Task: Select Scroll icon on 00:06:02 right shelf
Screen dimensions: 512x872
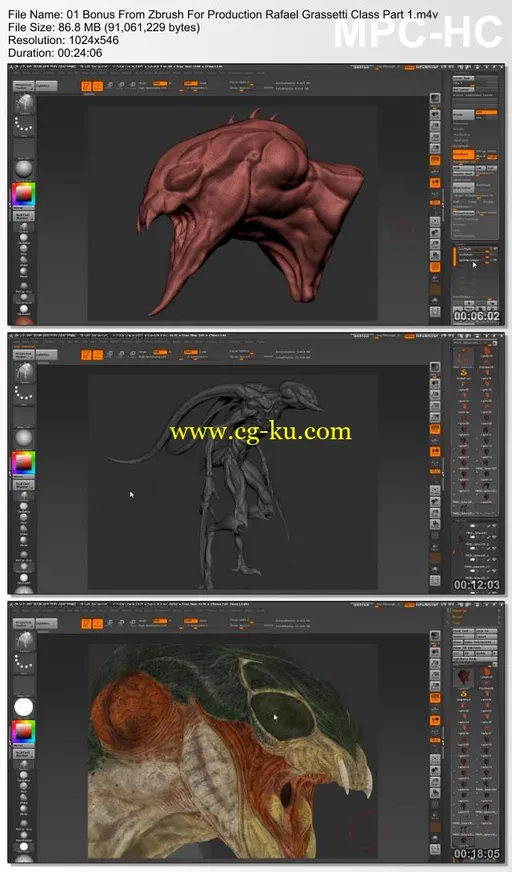Action: tap(435, 114)
